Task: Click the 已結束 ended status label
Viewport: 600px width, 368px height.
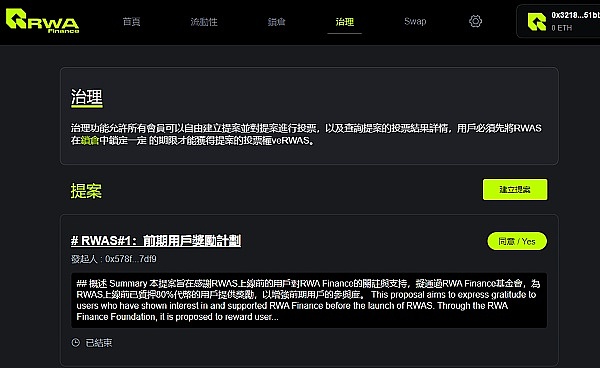Action: (99, 343)
